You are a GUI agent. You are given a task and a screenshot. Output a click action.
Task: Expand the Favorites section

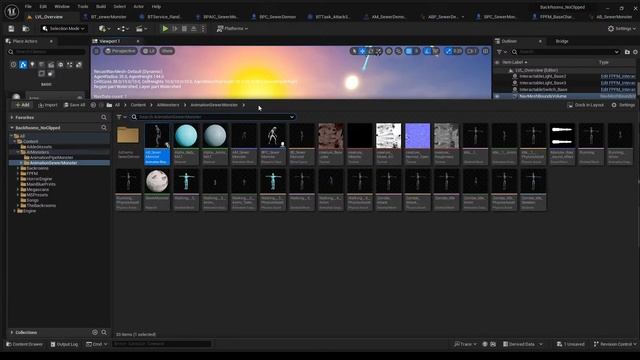point(11,117)
